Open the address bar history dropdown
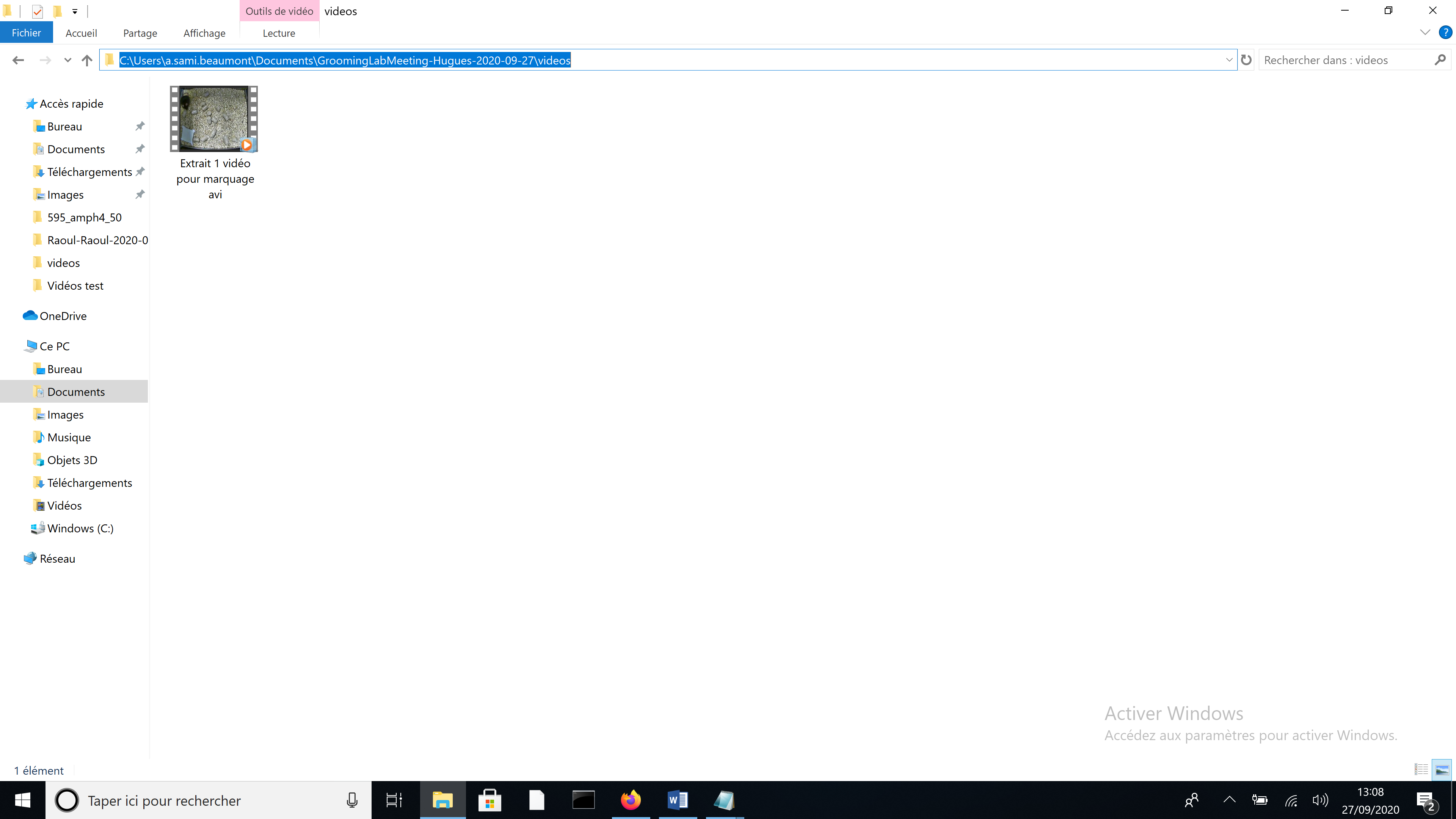 [x=1229, y=60]
